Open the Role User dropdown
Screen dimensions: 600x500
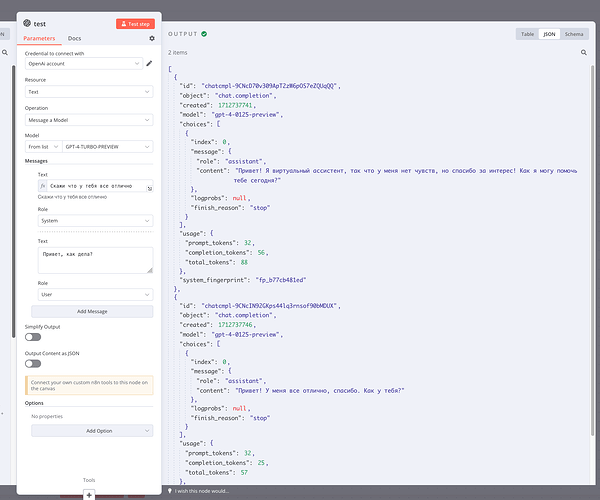tap(95, 295)
